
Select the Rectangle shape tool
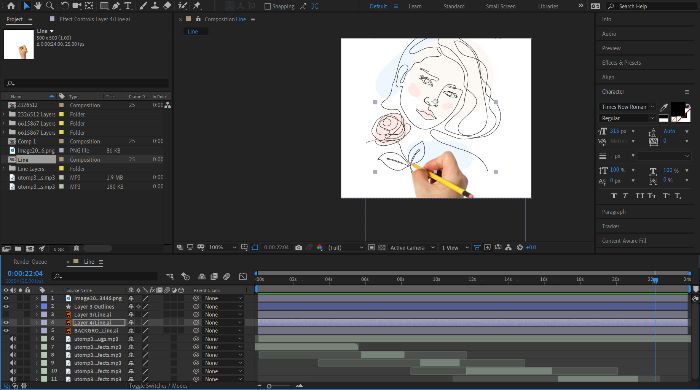pos(104,6)
